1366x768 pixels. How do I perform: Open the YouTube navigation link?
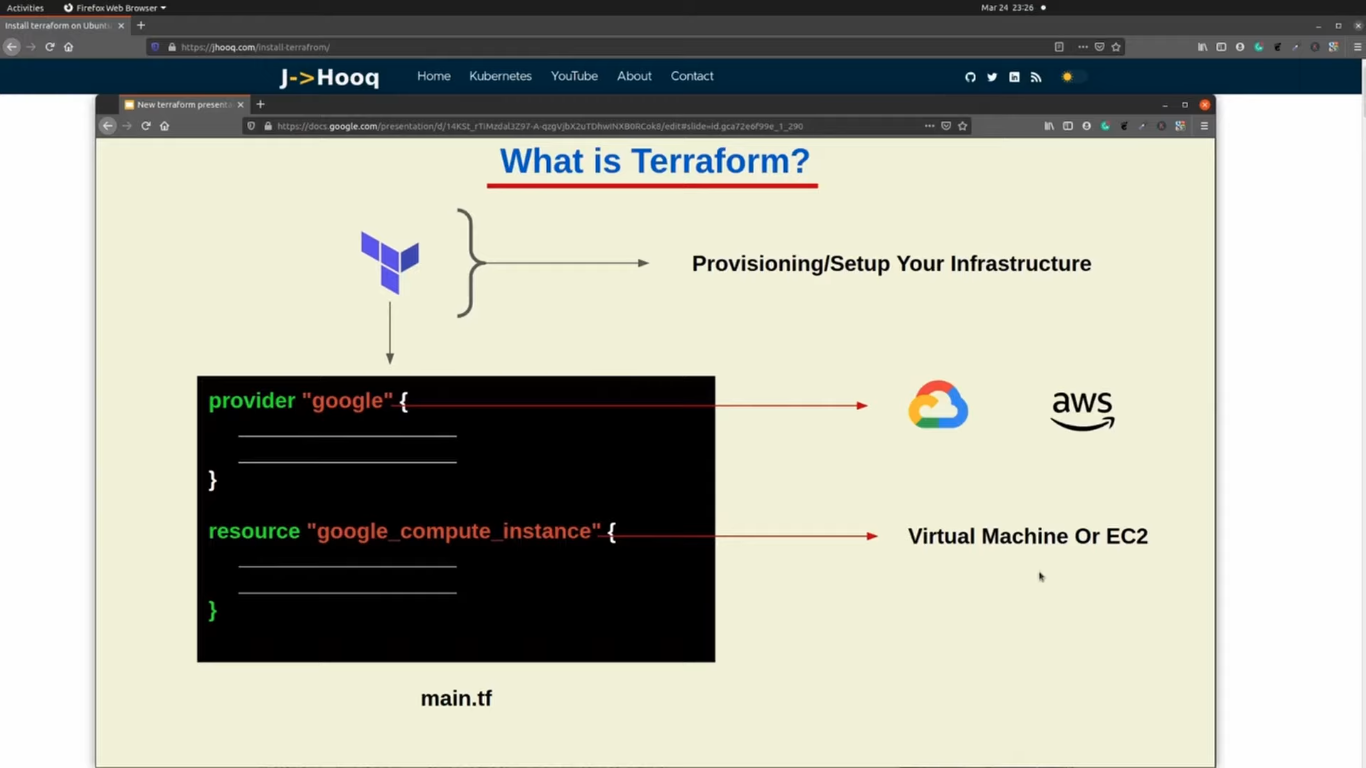pos(574,76)
